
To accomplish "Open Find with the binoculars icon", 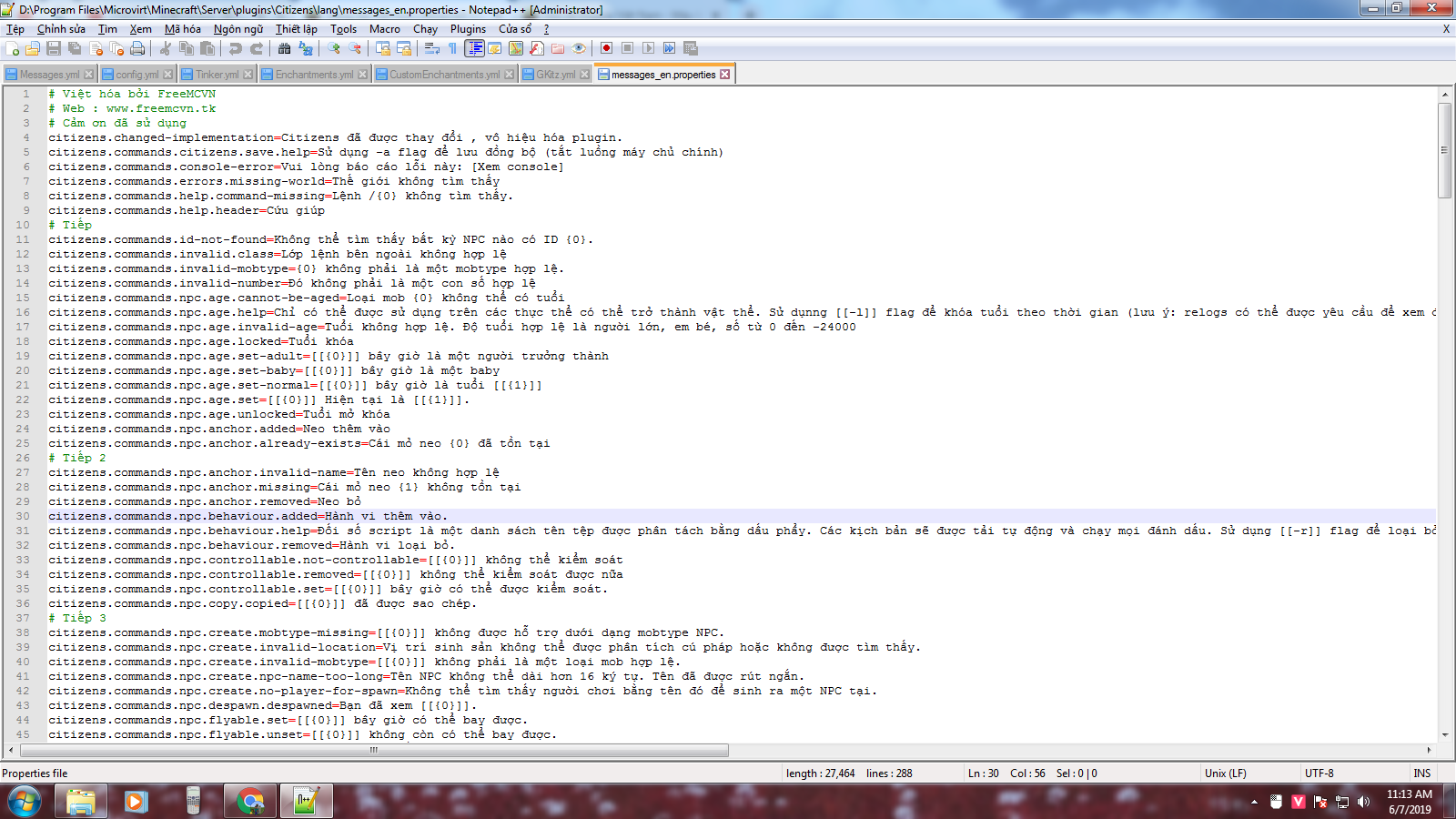I will coord(285,48).
